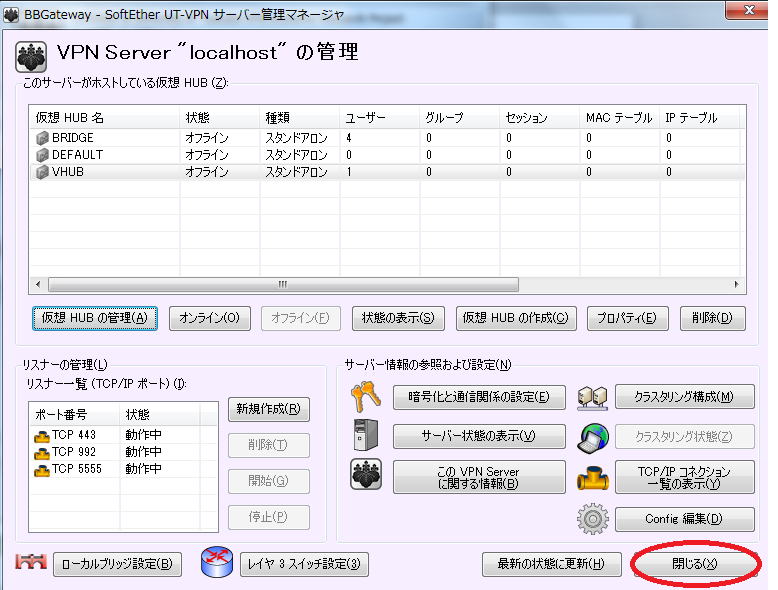Click スタンドアロン in the BRIDGE row
The image size is (778, 590).
coord(297,138)
